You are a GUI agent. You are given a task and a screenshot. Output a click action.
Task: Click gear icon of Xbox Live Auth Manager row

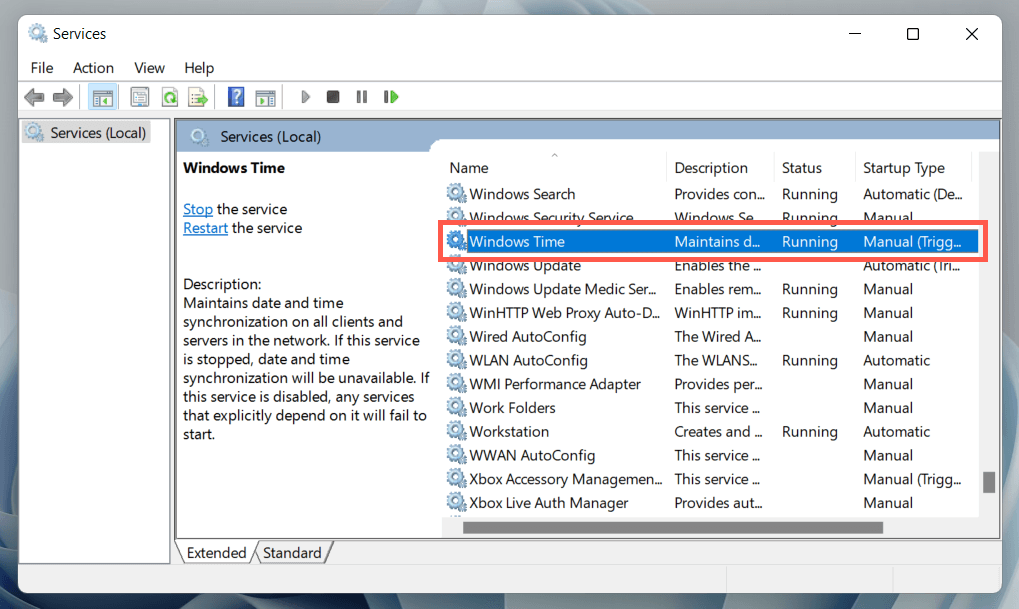pos(456,502)
